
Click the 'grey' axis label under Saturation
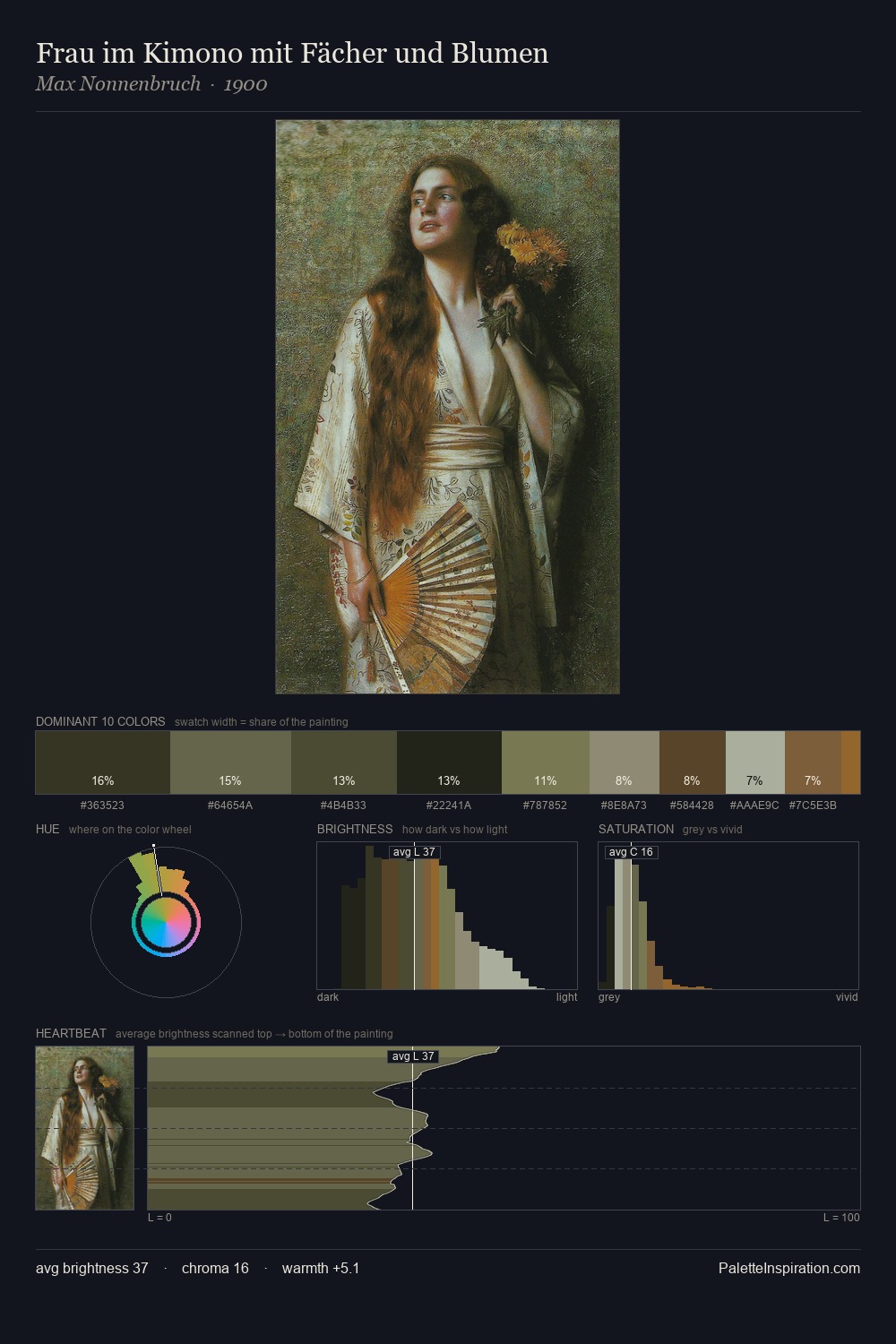609,997
